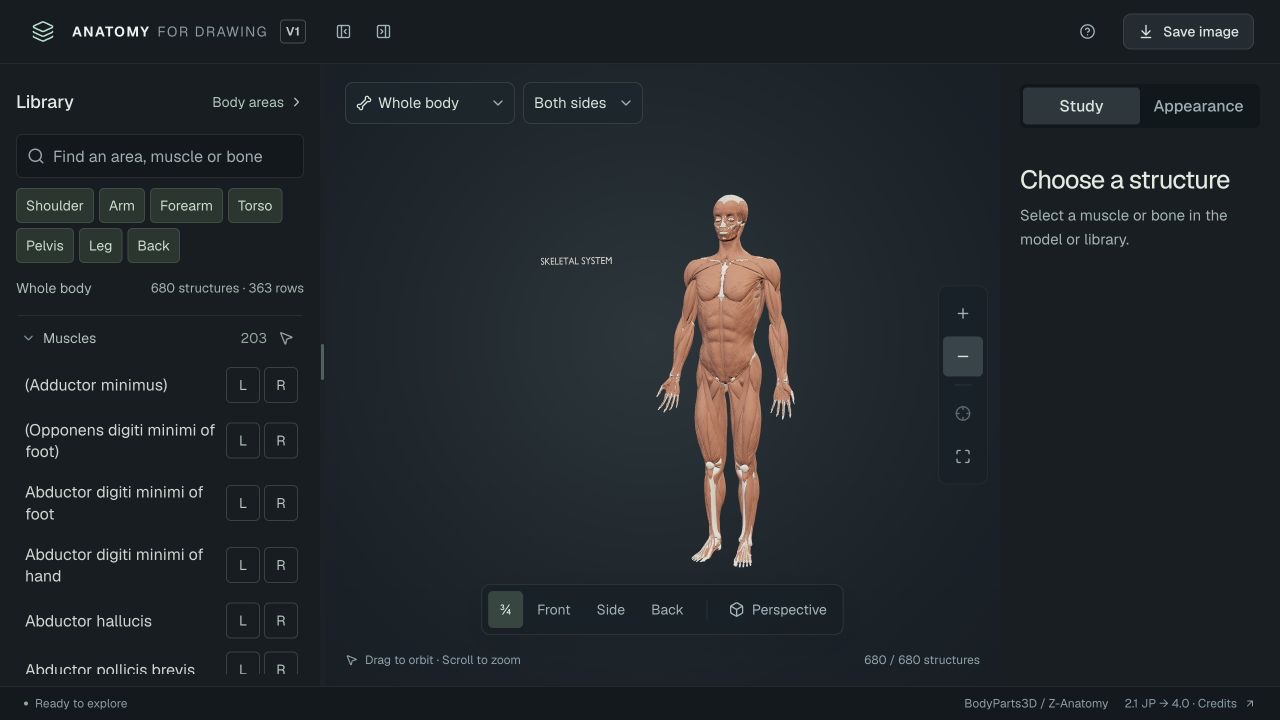Screen dimensions: 1280x720
Task: Open the help question mark icon
Action: pyautogui.click(x=1088, y=32)
